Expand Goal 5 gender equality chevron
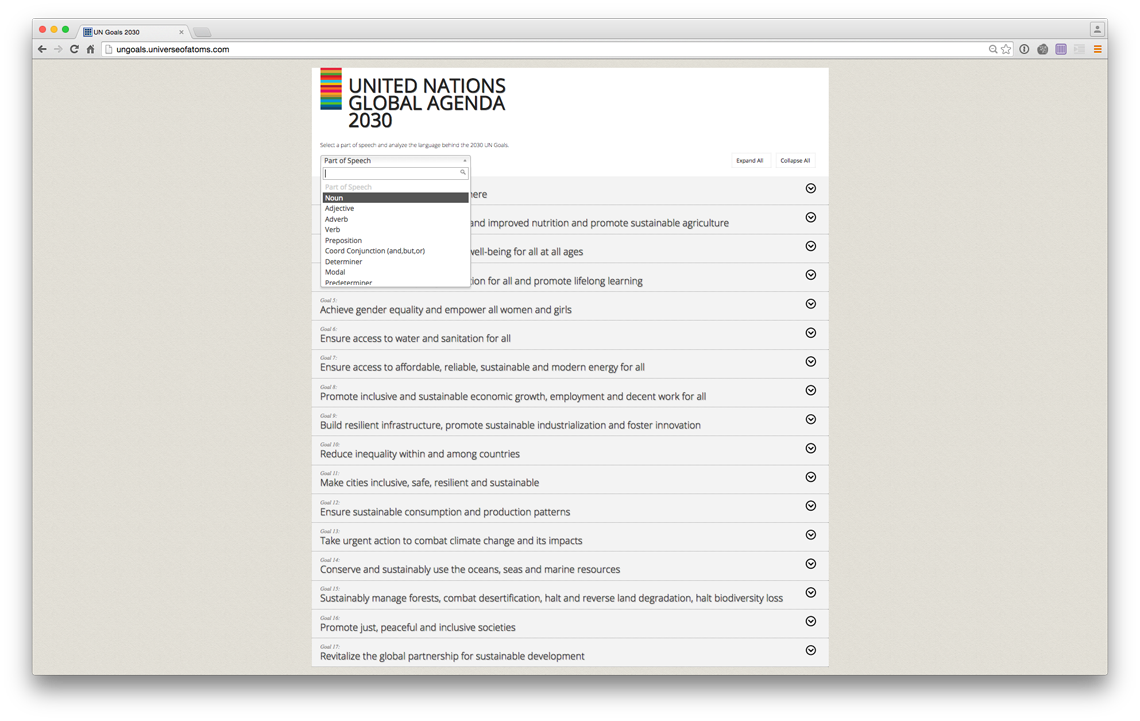Viewport: 1140px width, 721px height. [x=811, y=304]
